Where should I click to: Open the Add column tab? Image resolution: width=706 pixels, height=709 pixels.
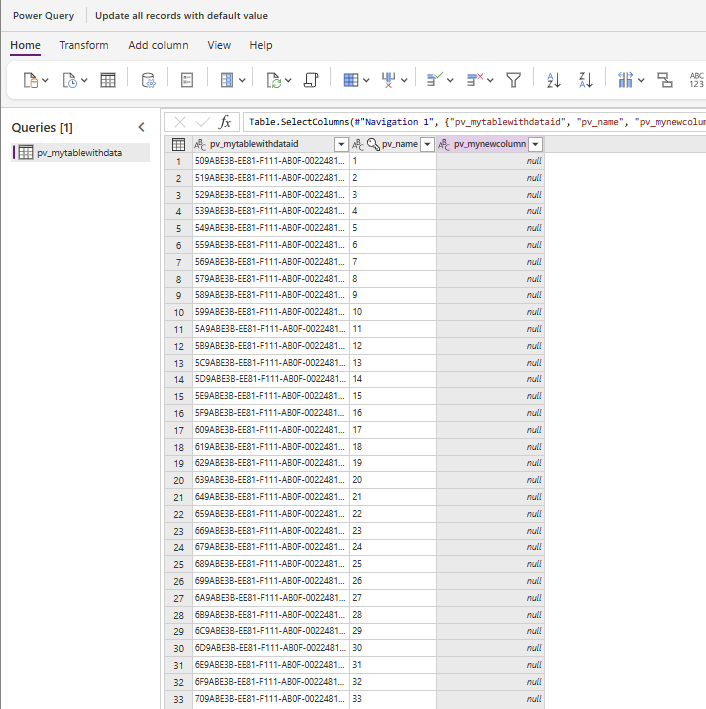(158, 45)
